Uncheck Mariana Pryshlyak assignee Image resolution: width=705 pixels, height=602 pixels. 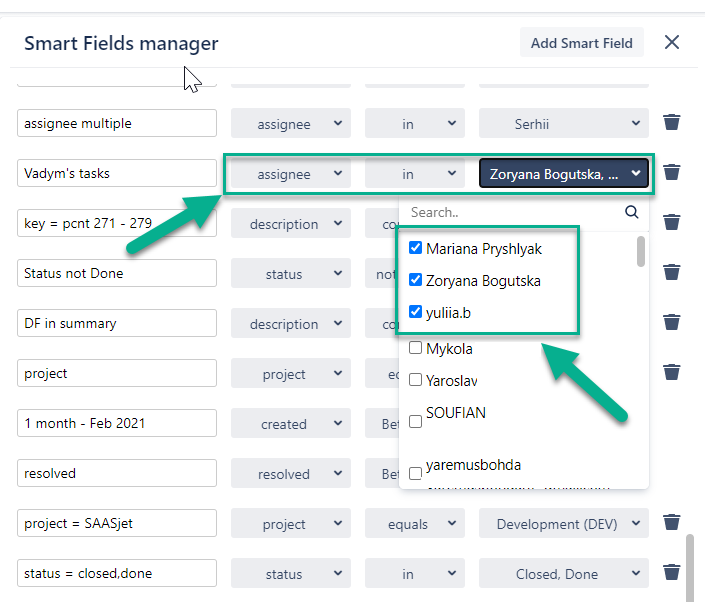415,248
